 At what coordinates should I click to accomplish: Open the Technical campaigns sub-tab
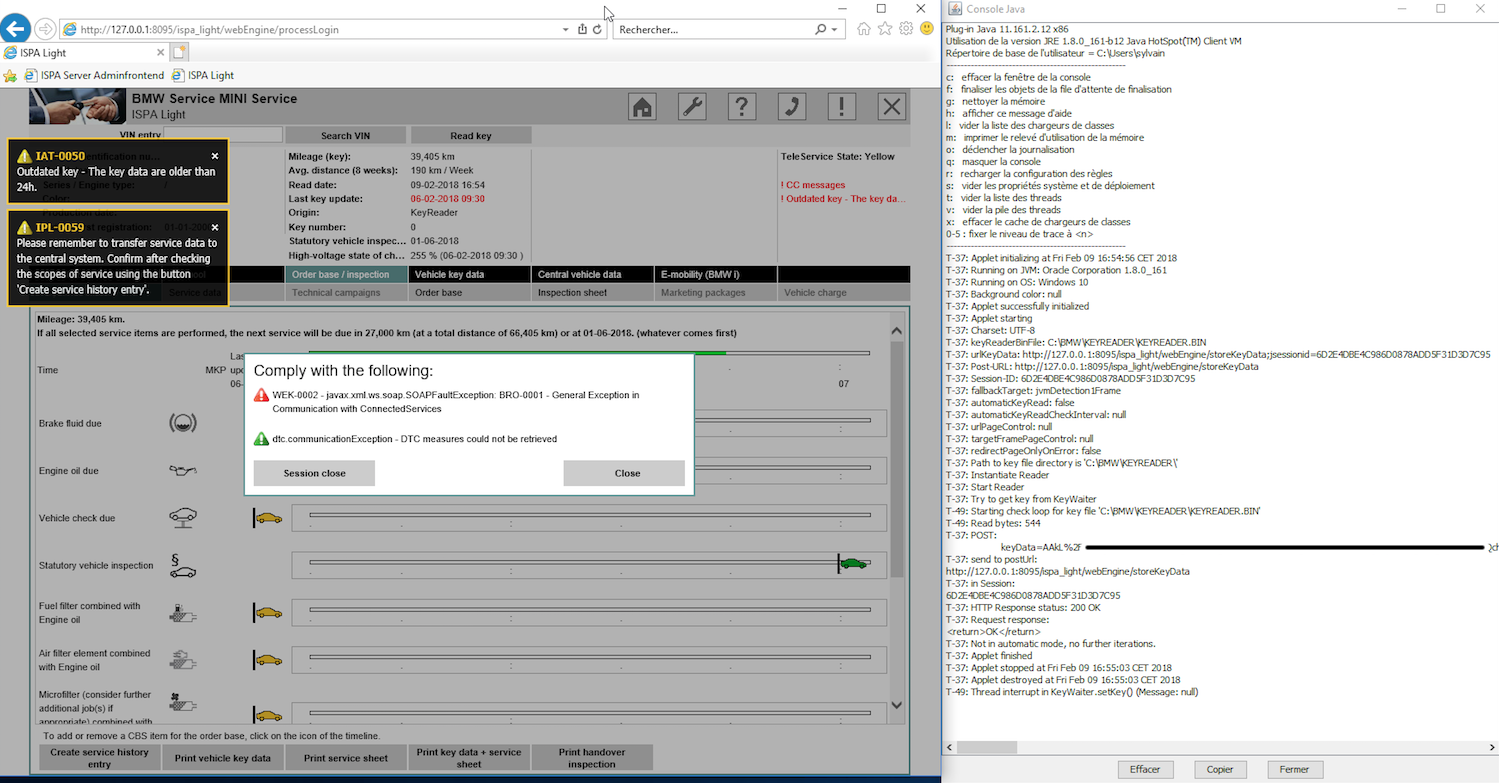click(x=346, y=293)
